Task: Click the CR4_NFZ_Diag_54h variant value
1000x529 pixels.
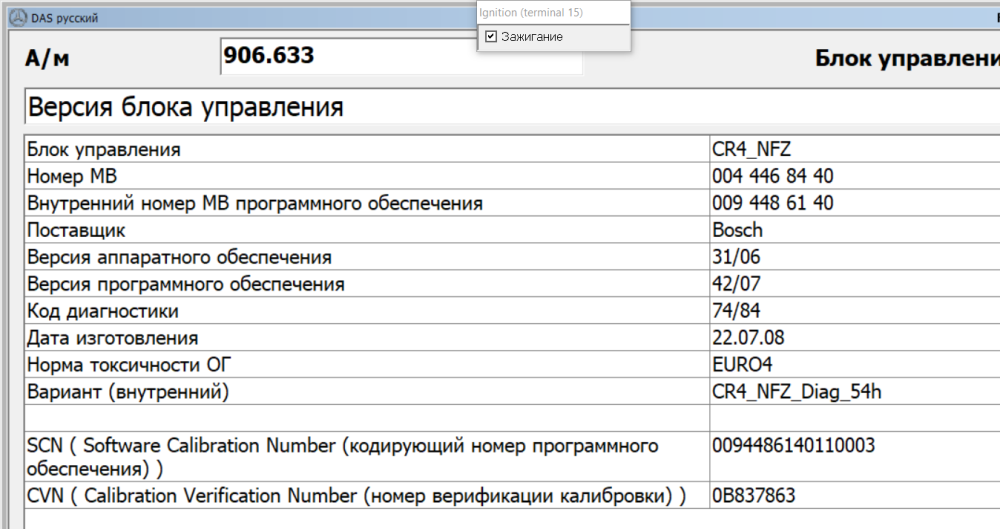Action: [x=796, y=392]
